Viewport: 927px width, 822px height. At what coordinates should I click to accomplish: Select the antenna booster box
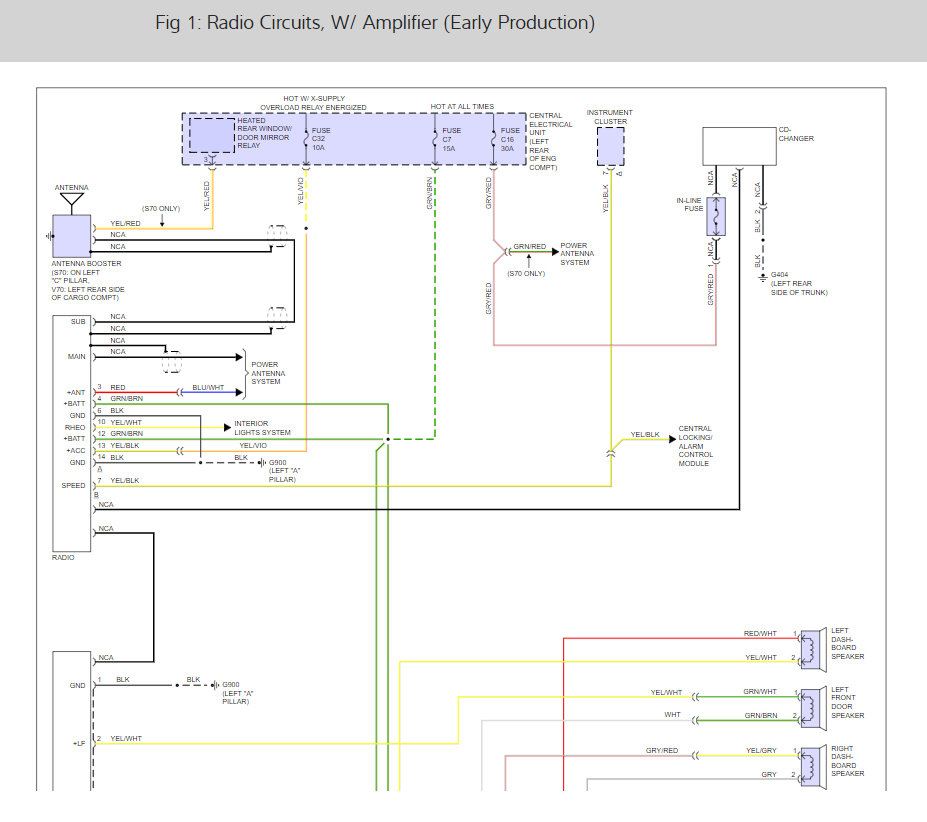click(72, 236)
